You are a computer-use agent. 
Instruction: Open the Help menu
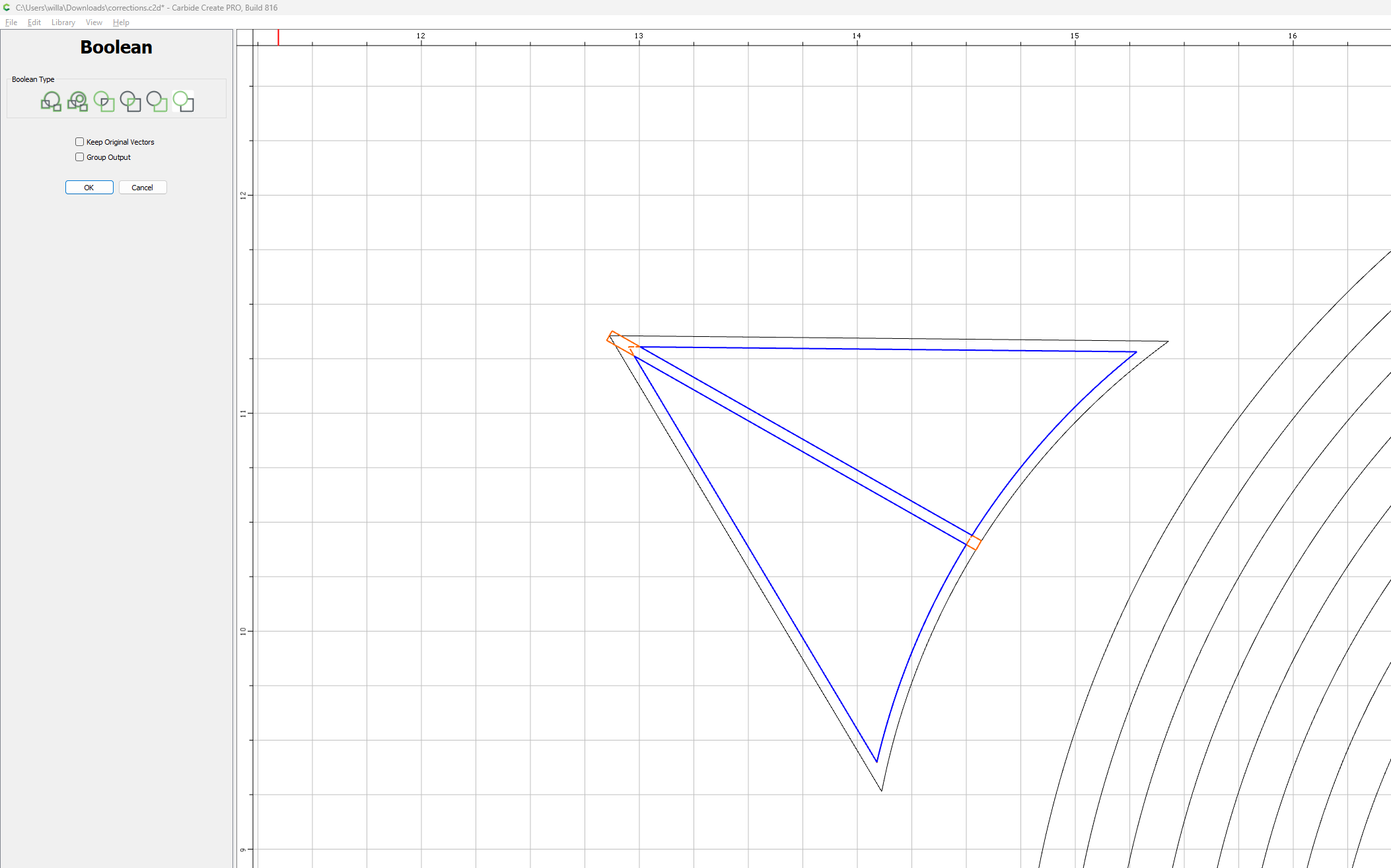[121, 22]
